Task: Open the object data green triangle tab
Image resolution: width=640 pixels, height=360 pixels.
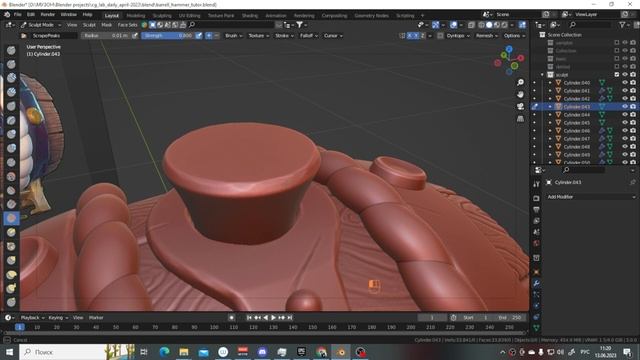Action: coord(536,327)
